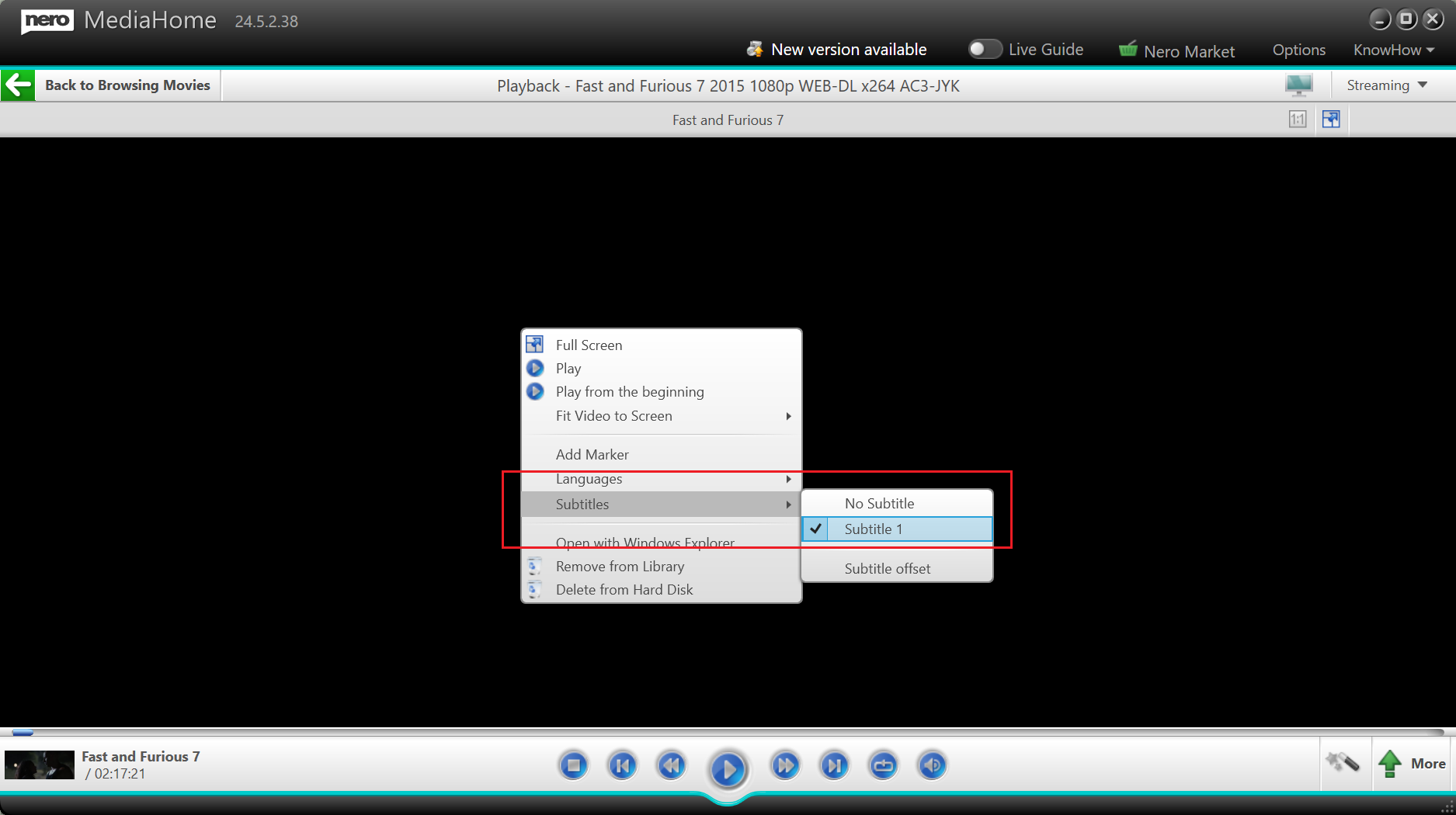Screen dimensions: 1456x815
Task: Open Nero Market
Action: click(x=1189, y=51)
